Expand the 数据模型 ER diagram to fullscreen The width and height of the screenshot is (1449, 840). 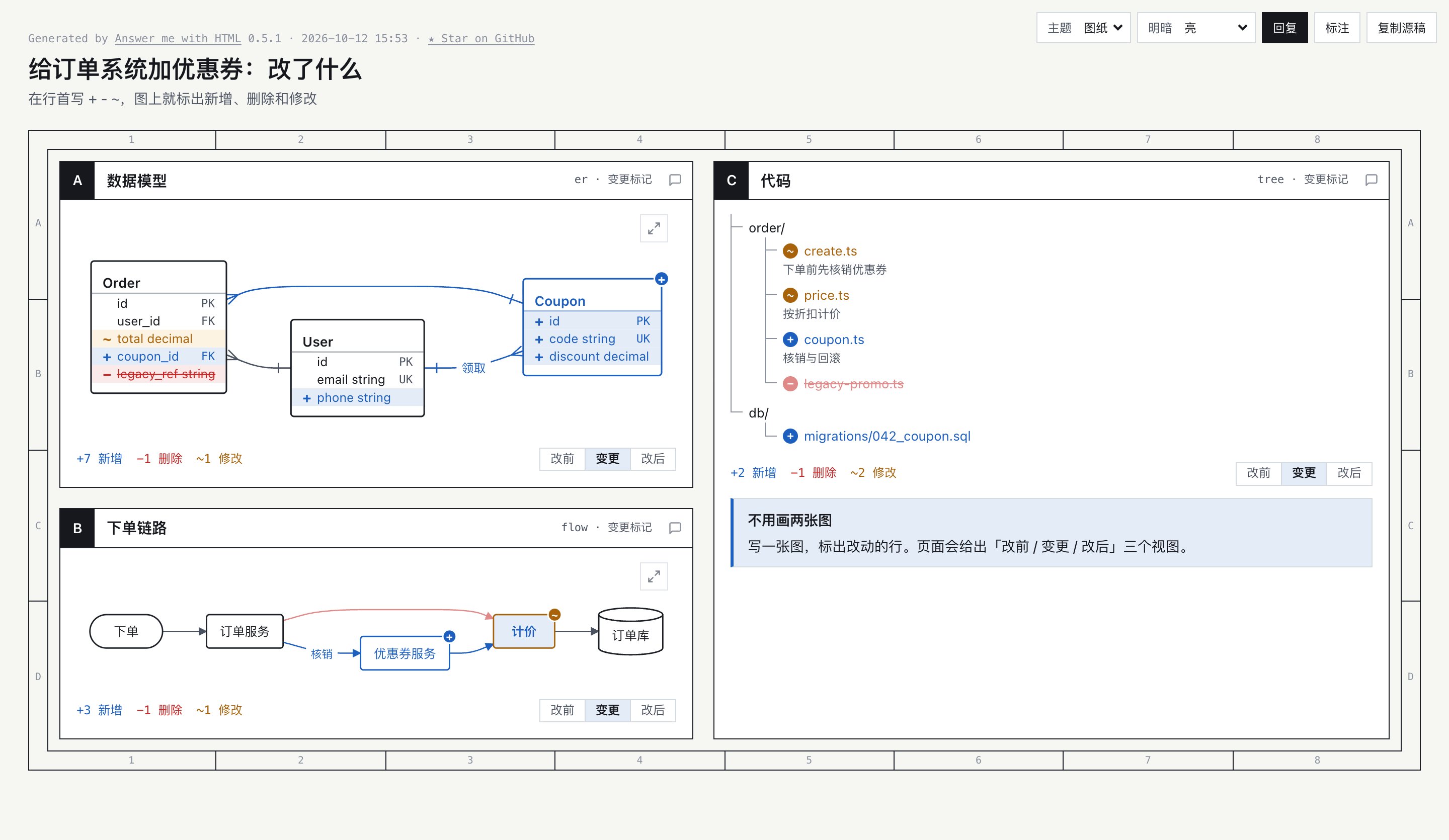[654, 228]
